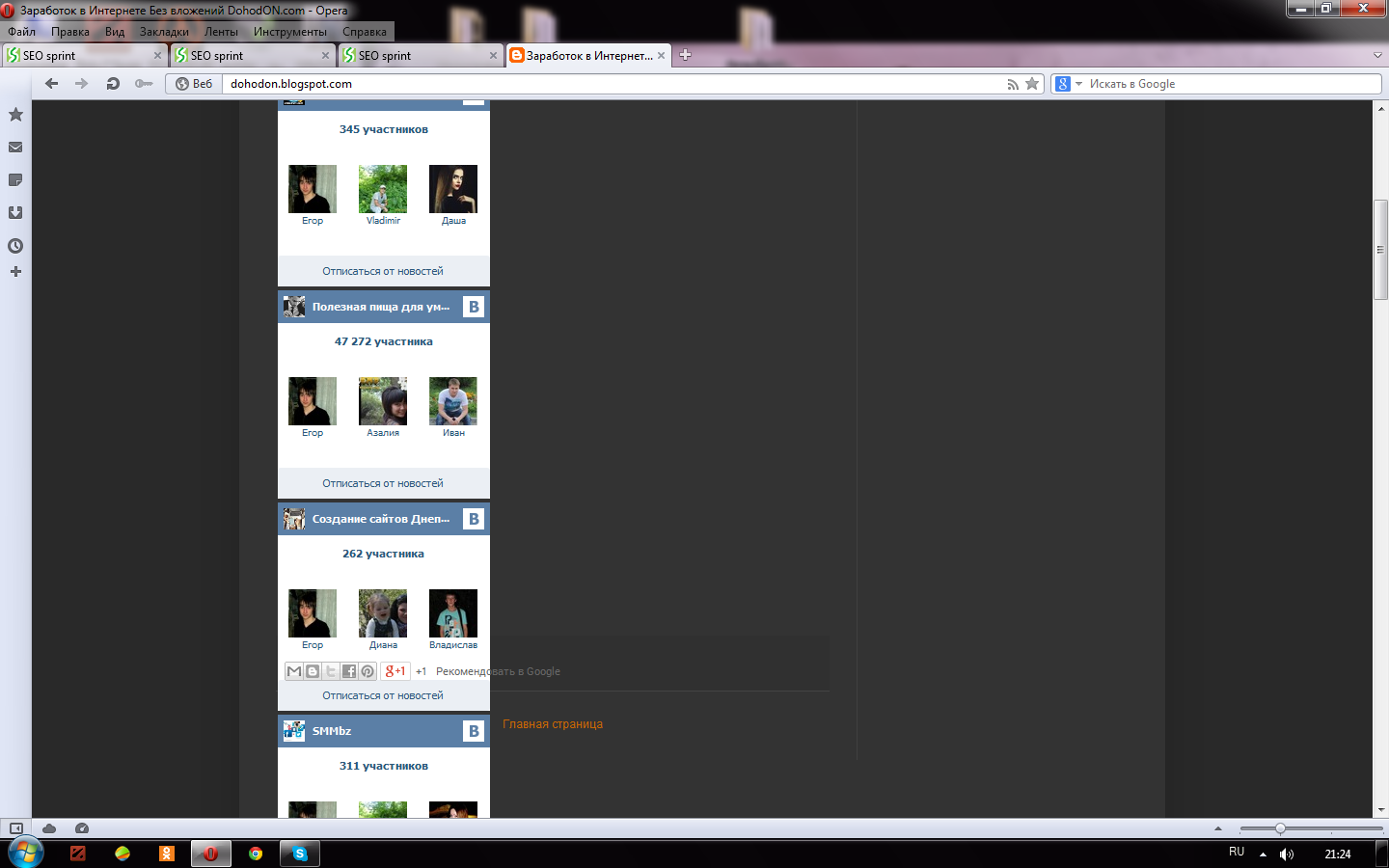Open Иван's profile photo
The image size is (1389, 868).
453,401
